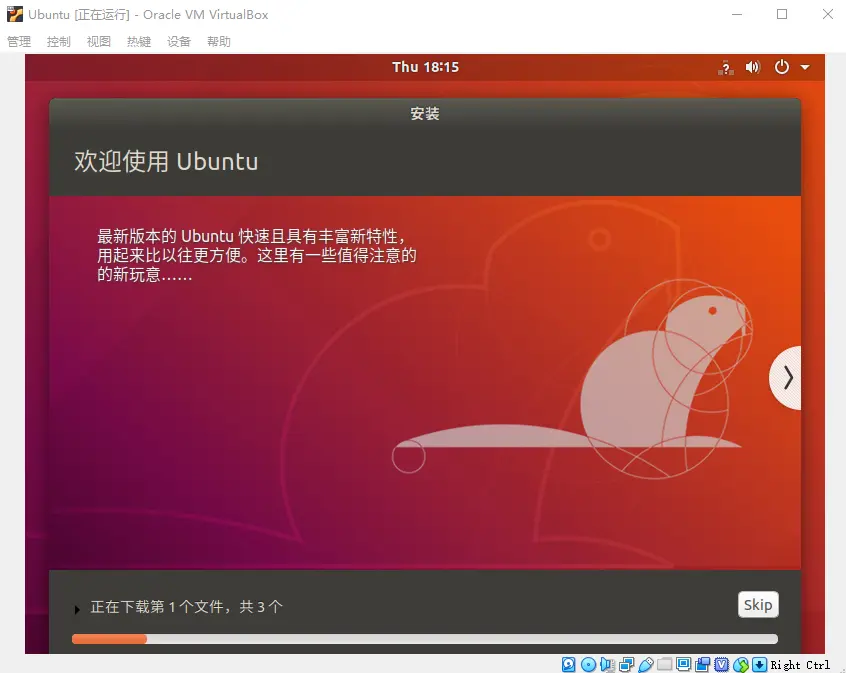Click the Skip download button
Screen dimensions: 846x673
tap(758, 604)
